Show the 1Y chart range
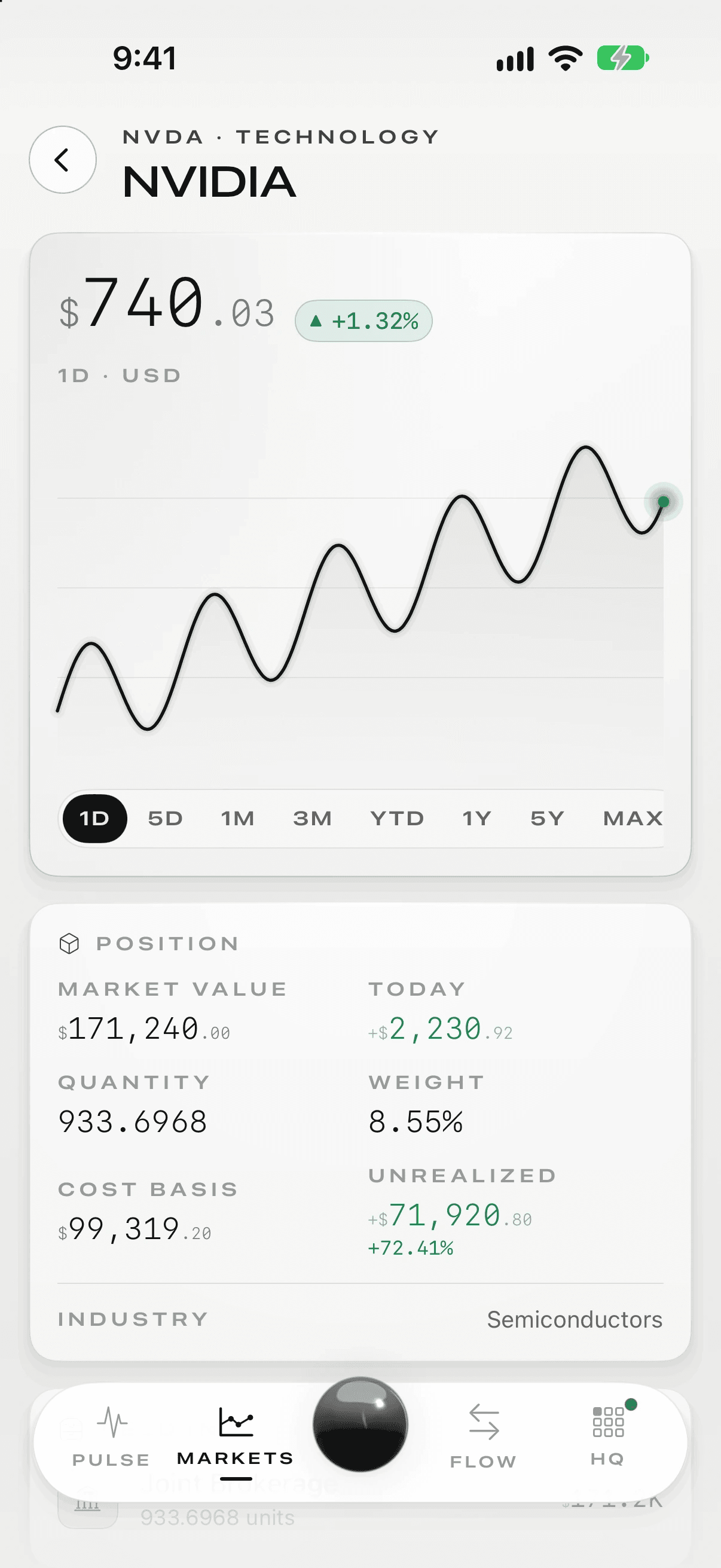The width and height of the screenshot is (721, 1568). pos(477,819)
